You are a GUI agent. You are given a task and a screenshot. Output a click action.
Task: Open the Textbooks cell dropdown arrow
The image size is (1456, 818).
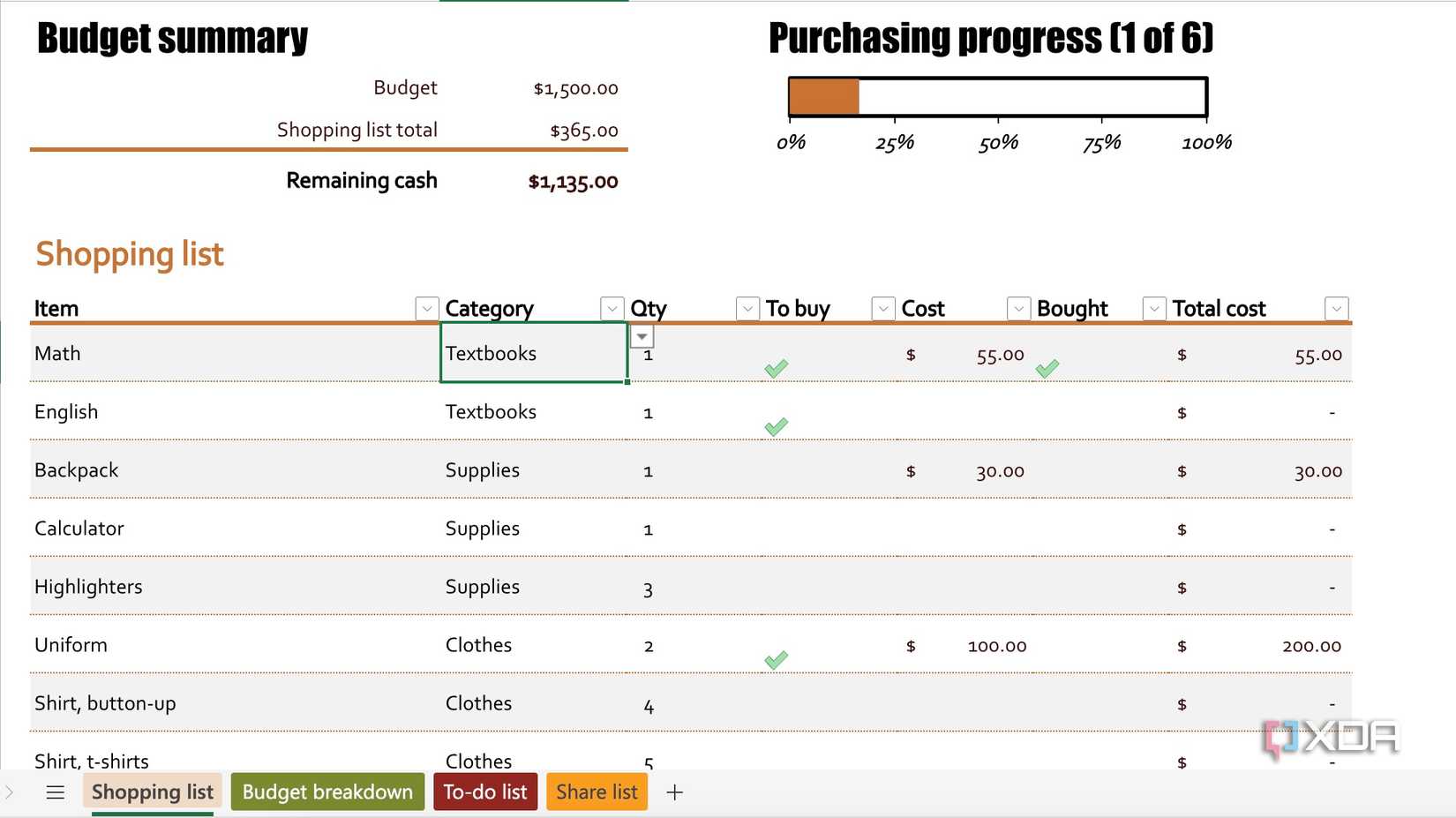coord(642,336)
